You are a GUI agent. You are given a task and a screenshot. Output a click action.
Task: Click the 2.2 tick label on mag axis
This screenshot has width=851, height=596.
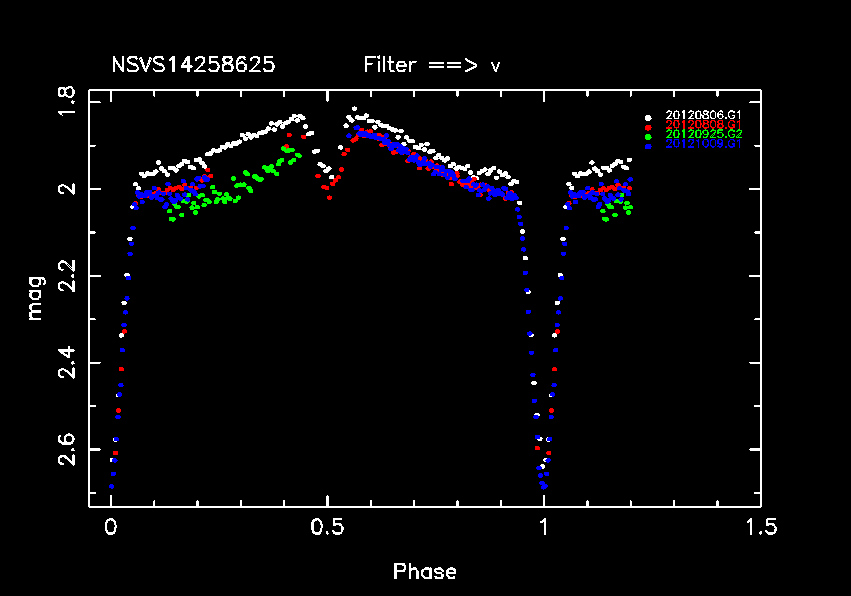67,275
